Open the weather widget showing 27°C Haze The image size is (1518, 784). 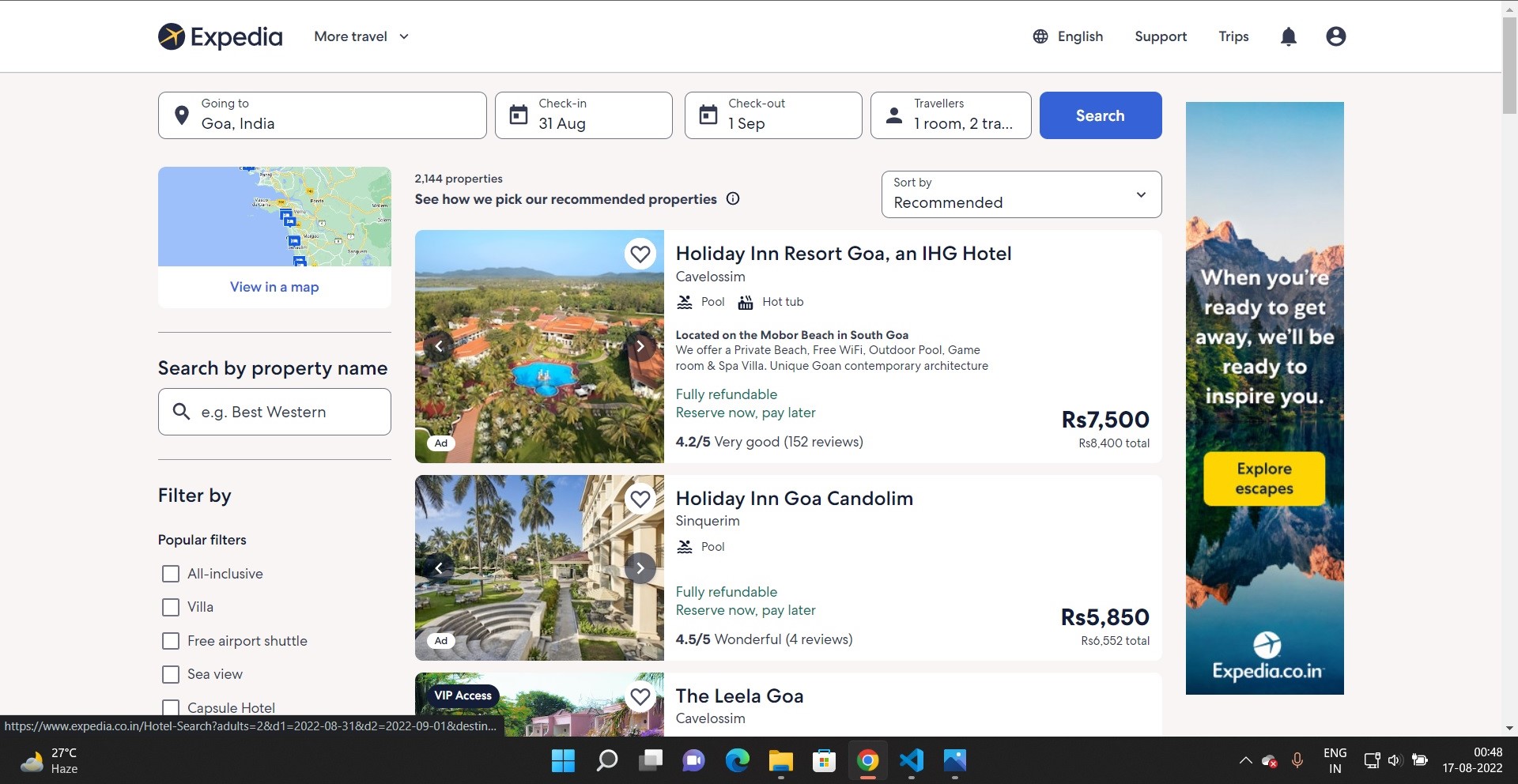pyautogui.click(x=49, y=760)
